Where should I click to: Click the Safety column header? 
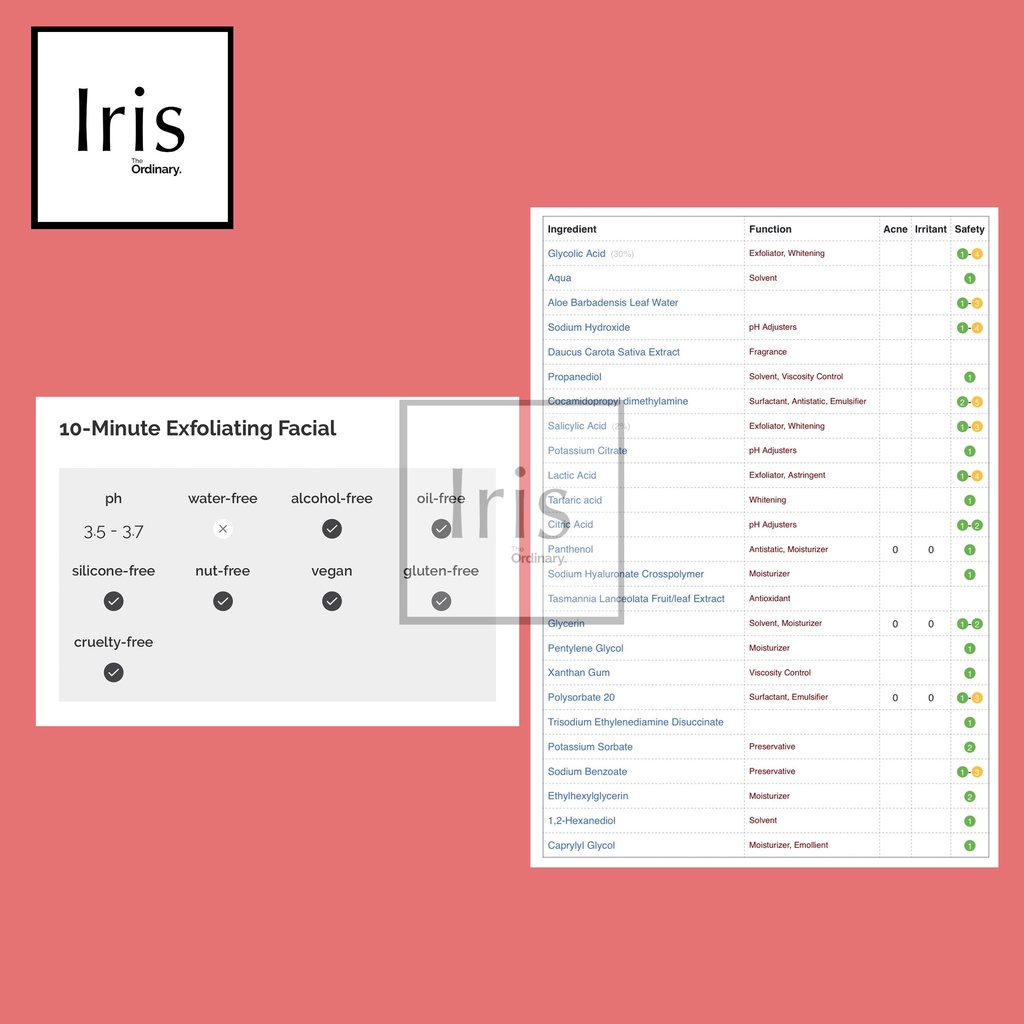pyautogui.click(x=969, y=229)
